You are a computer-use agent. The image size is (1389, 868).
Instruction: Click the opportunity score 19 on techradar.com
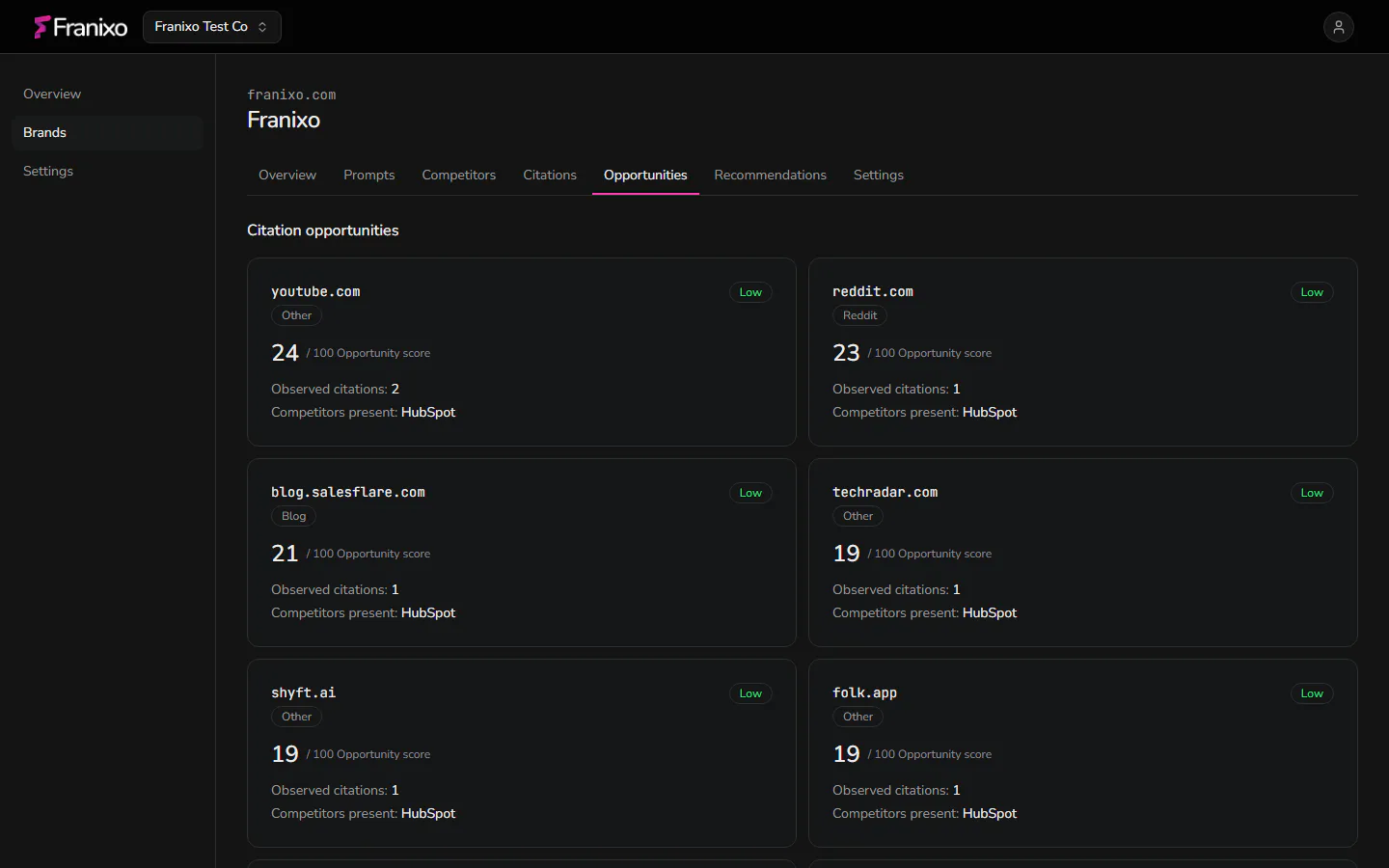pos(846,554)
